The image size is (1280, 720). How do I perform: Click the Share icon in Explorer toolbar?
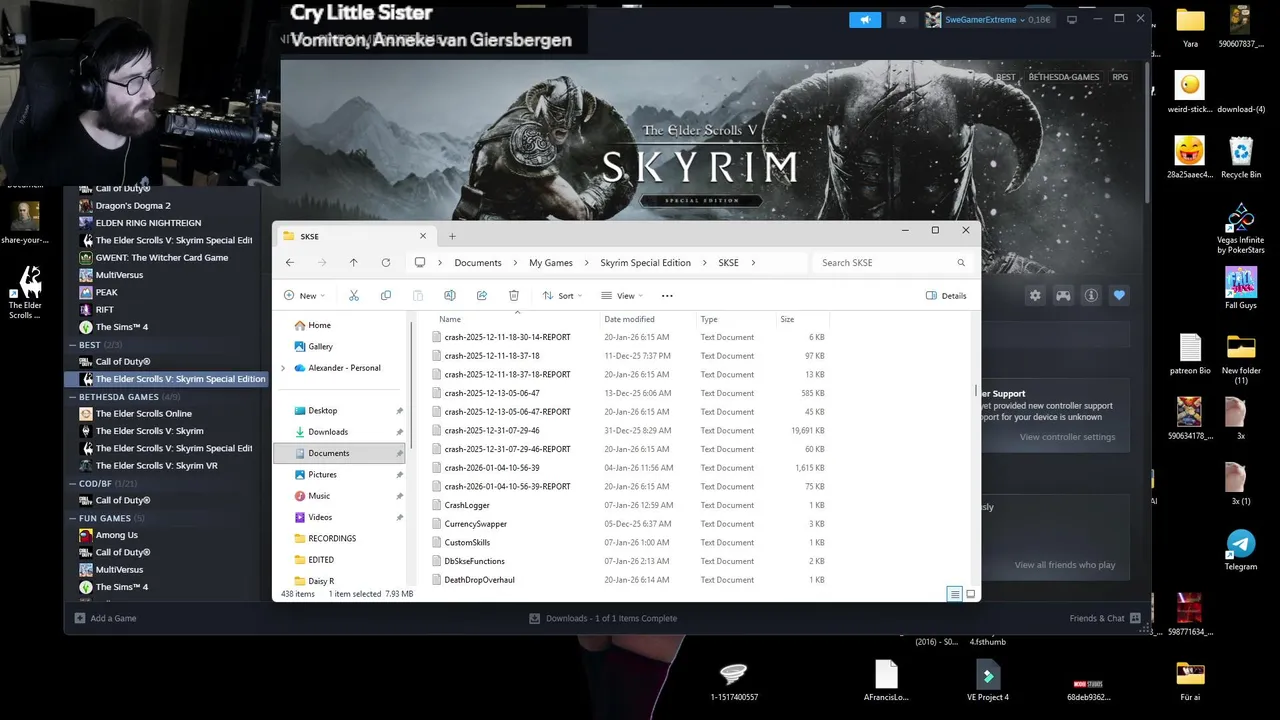482,296
